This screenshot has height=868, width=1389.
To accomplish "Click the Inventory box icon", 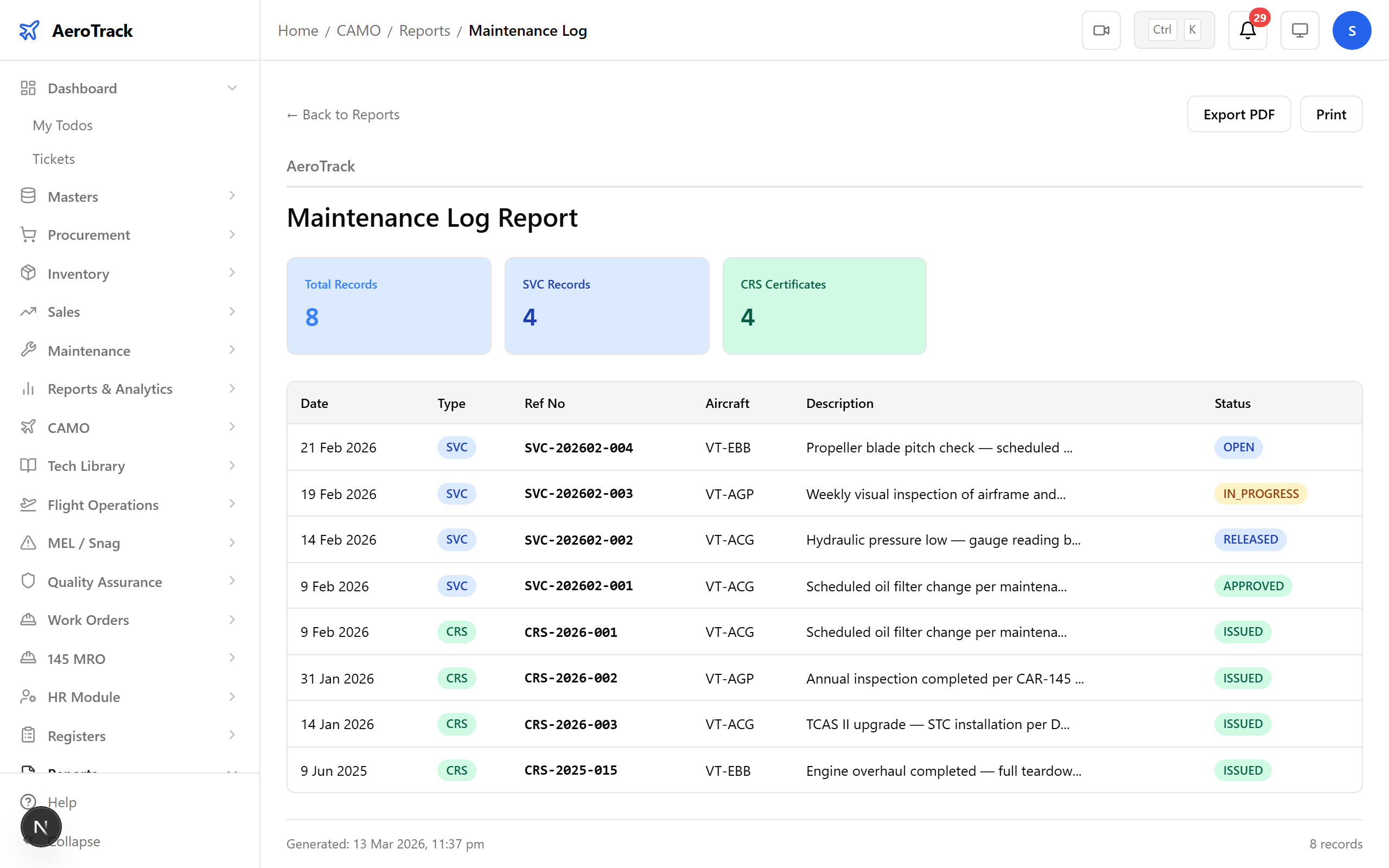I will (x=28, y=273).
